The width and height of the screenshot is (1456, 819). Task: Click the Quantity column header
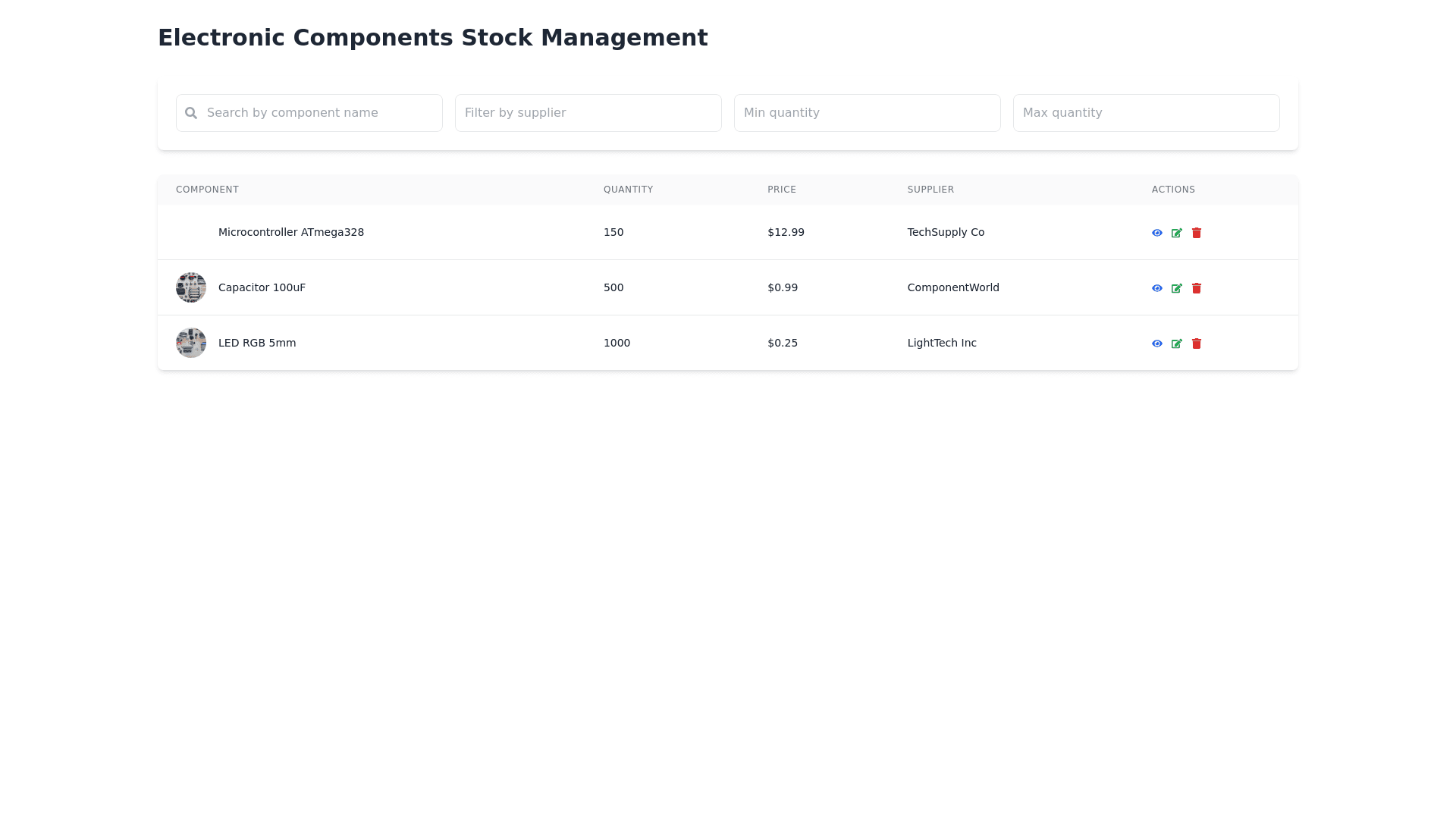[628, 190]
